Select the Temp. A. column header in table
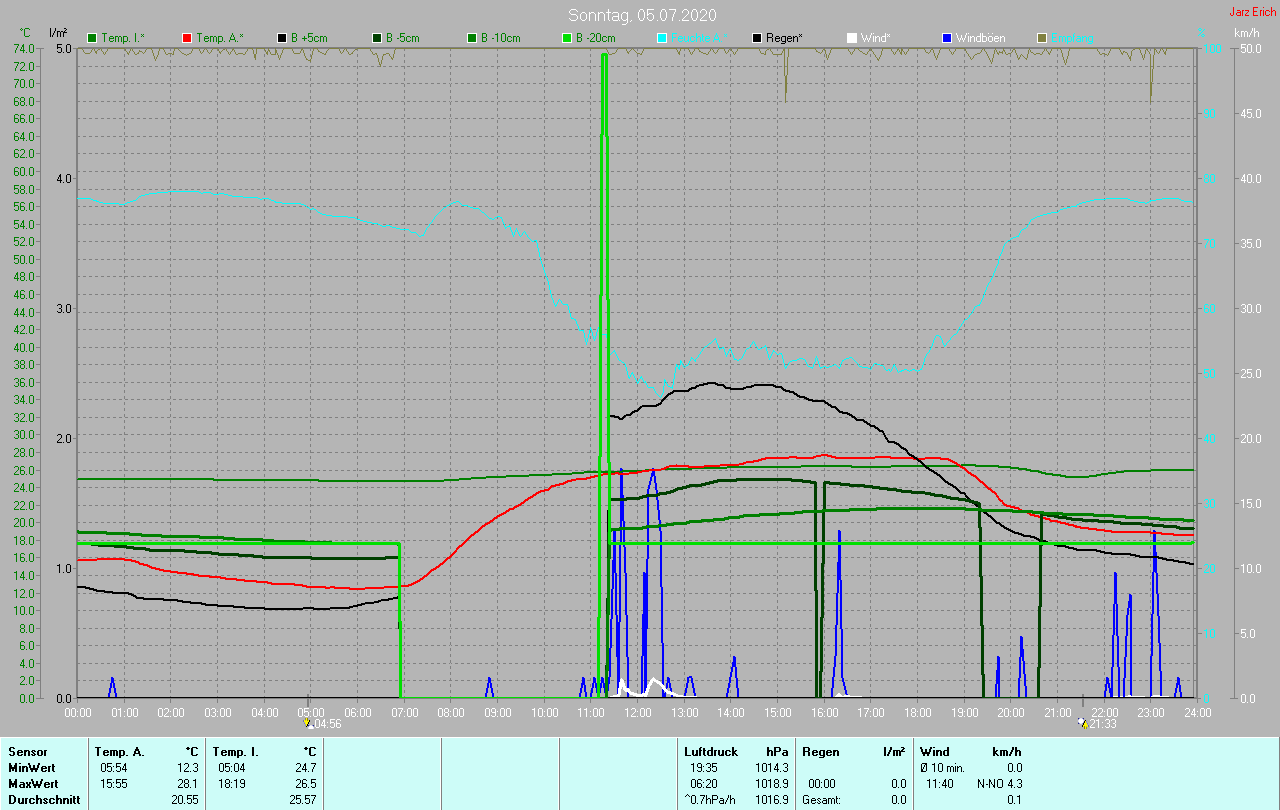1280x810 pixels. tap(119, 751)
